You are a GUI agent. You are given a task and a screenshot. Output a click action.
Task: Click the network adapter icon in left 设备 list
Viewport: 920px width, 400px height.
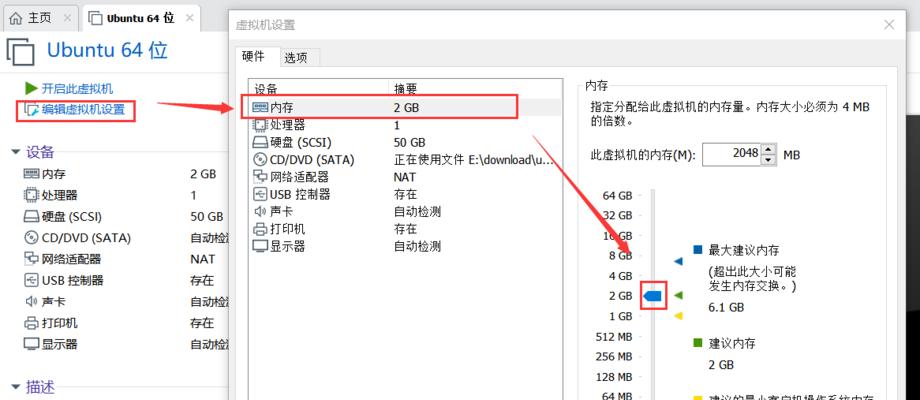[x=31, y=259]
